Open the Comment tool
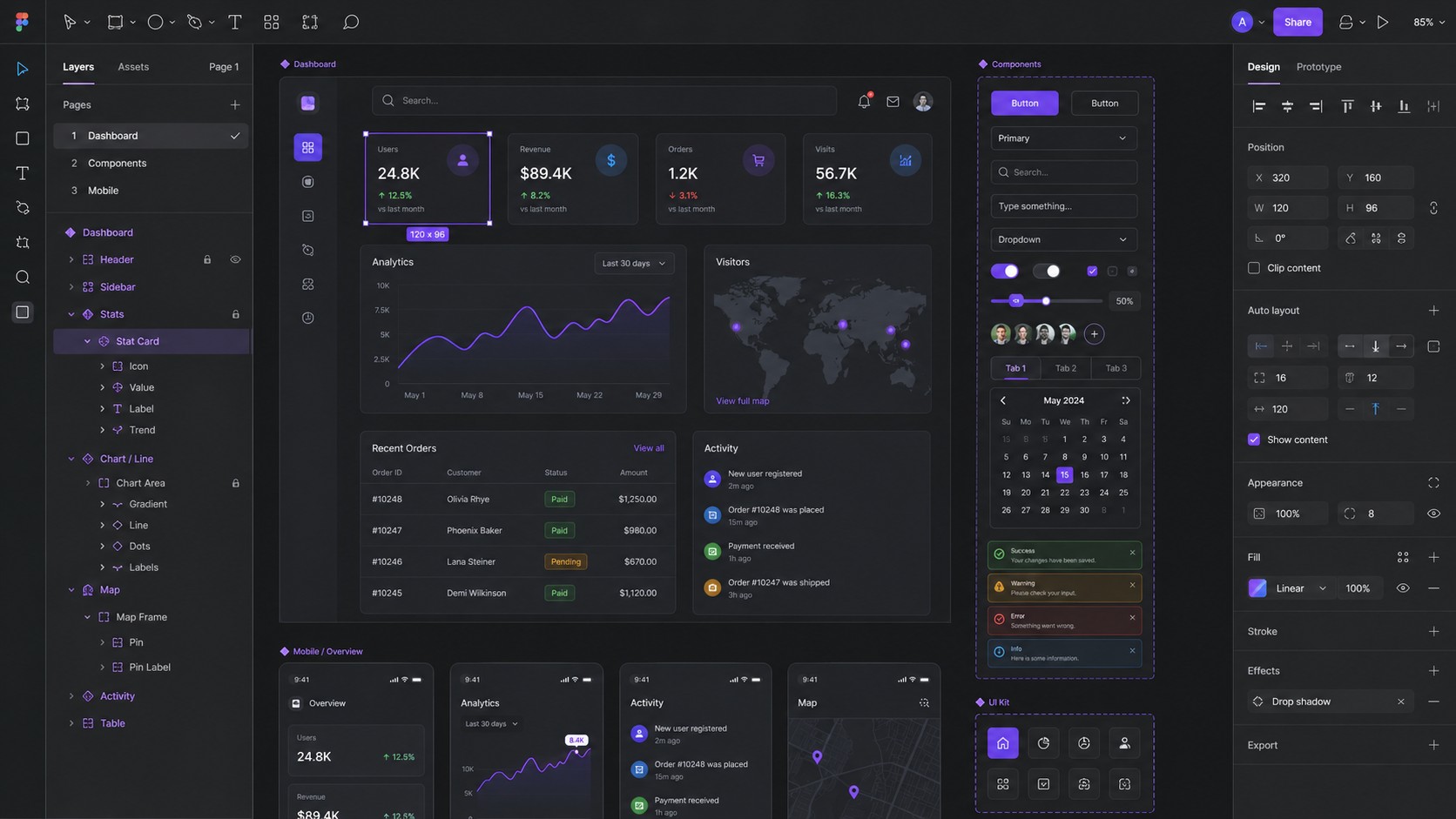The image size is (1456, 819). [350, 22]
